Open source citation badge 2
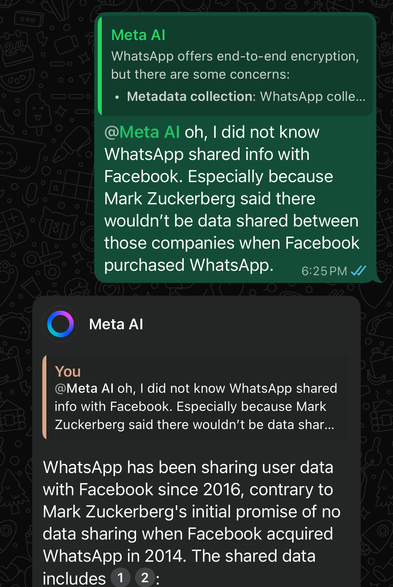393x587 pixels. [x=144, y=578]
